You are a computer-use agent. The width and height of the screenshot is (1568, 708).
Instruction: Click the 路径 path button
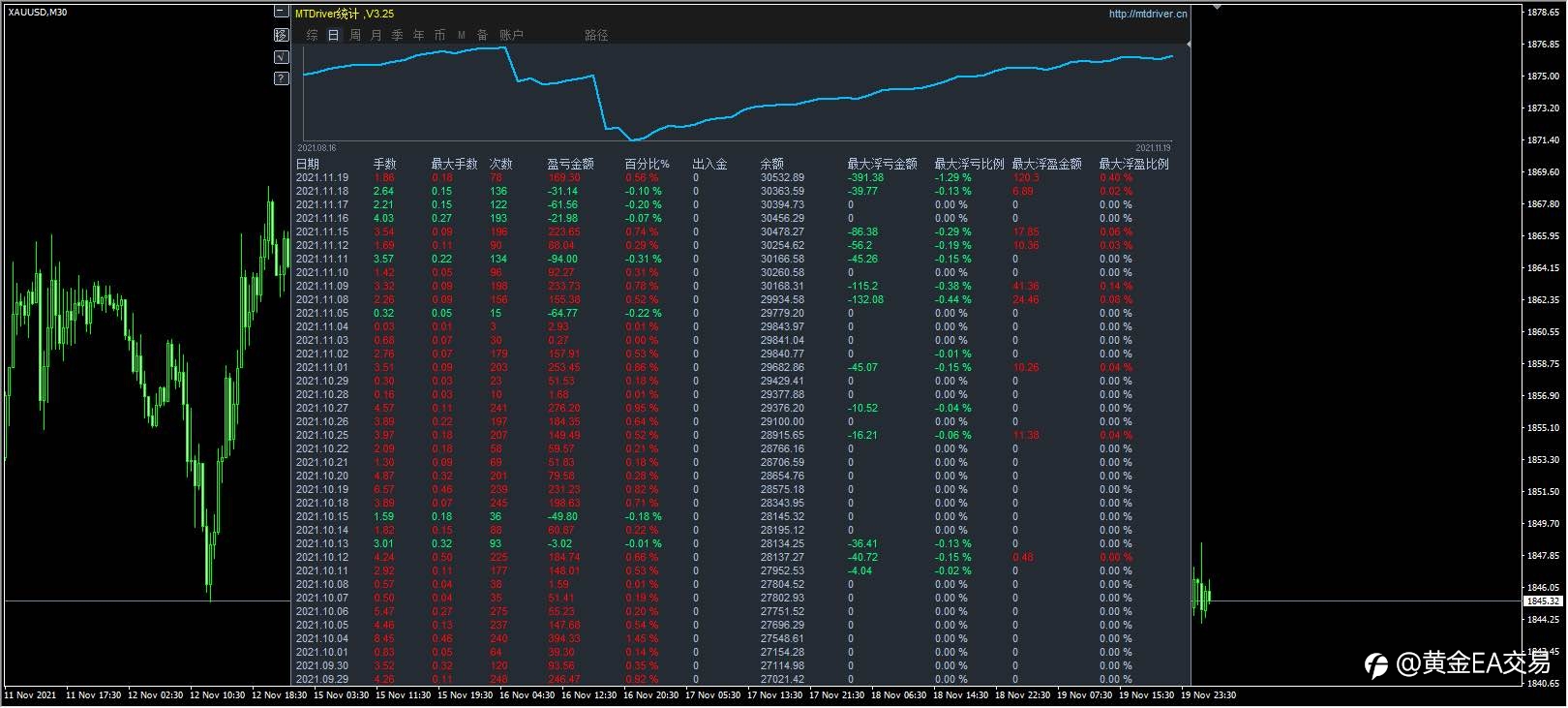click(x=596, y=35)
